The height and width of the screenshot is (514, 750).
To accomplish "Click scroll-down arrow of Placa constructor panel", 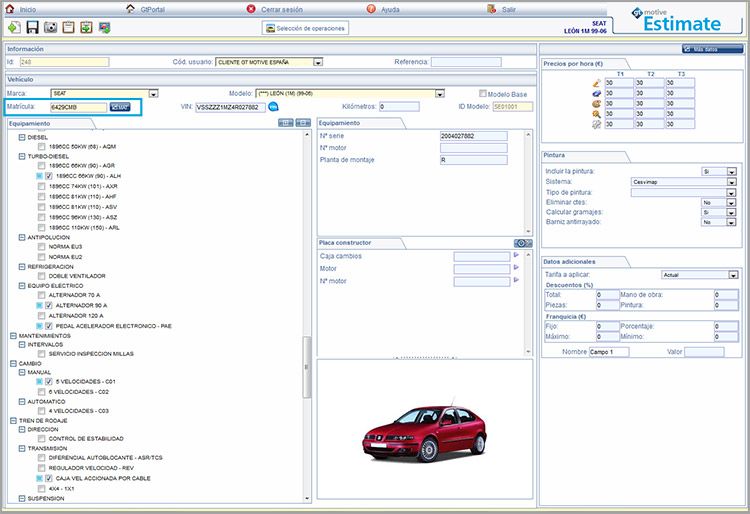I will 528,351.
